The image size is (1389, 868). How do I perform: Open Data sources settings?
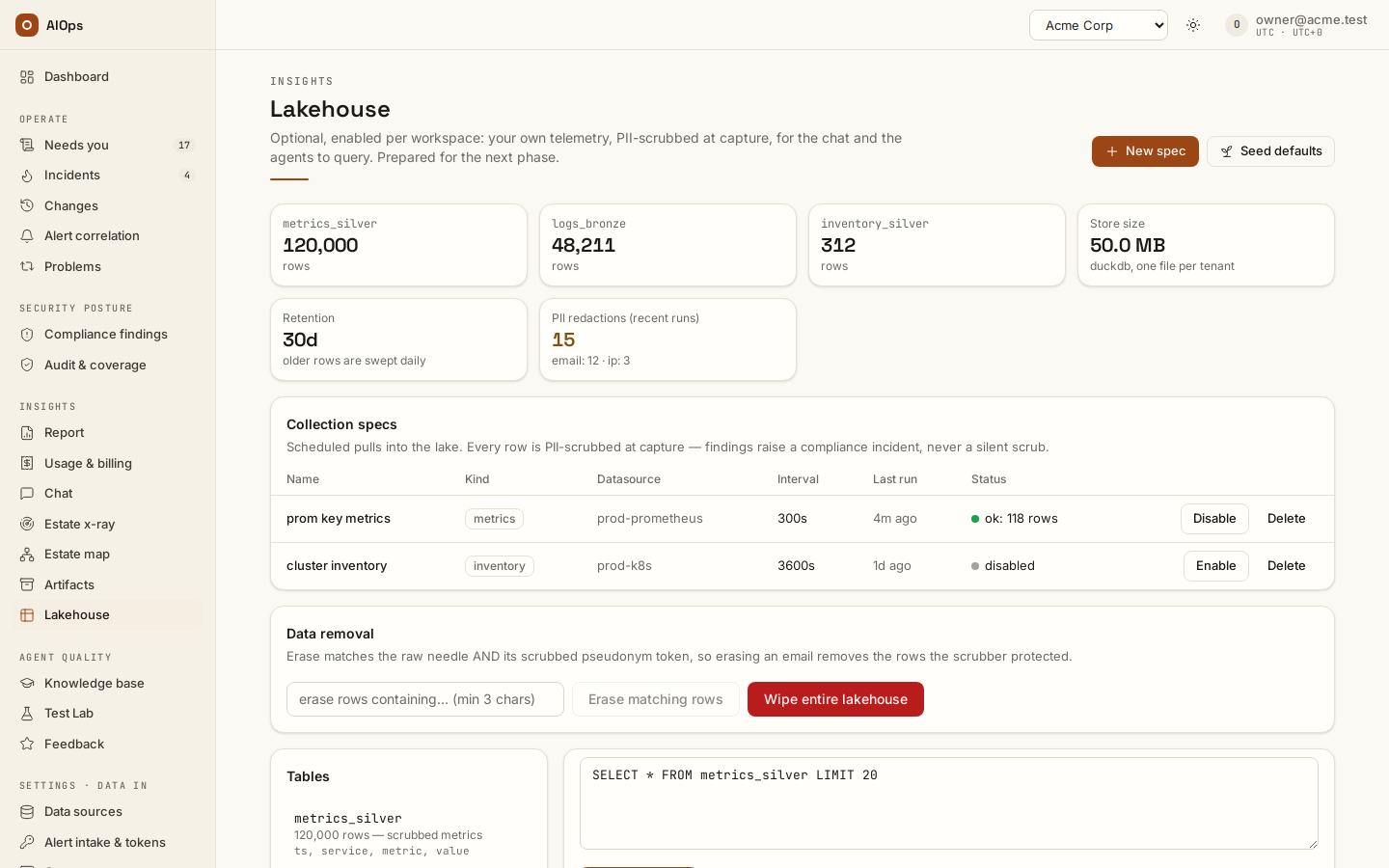point(107,812)
